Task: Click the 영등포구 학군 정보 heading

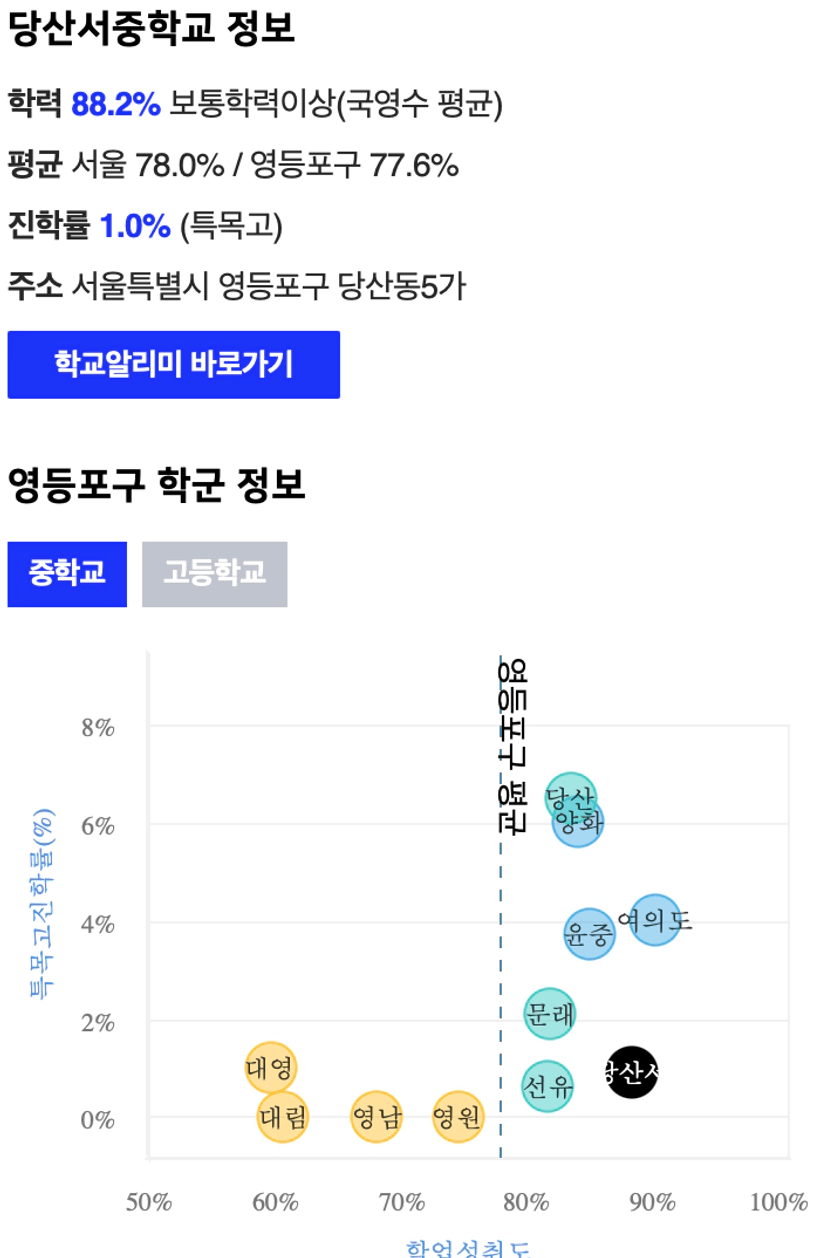Action: tap(156, 486)
